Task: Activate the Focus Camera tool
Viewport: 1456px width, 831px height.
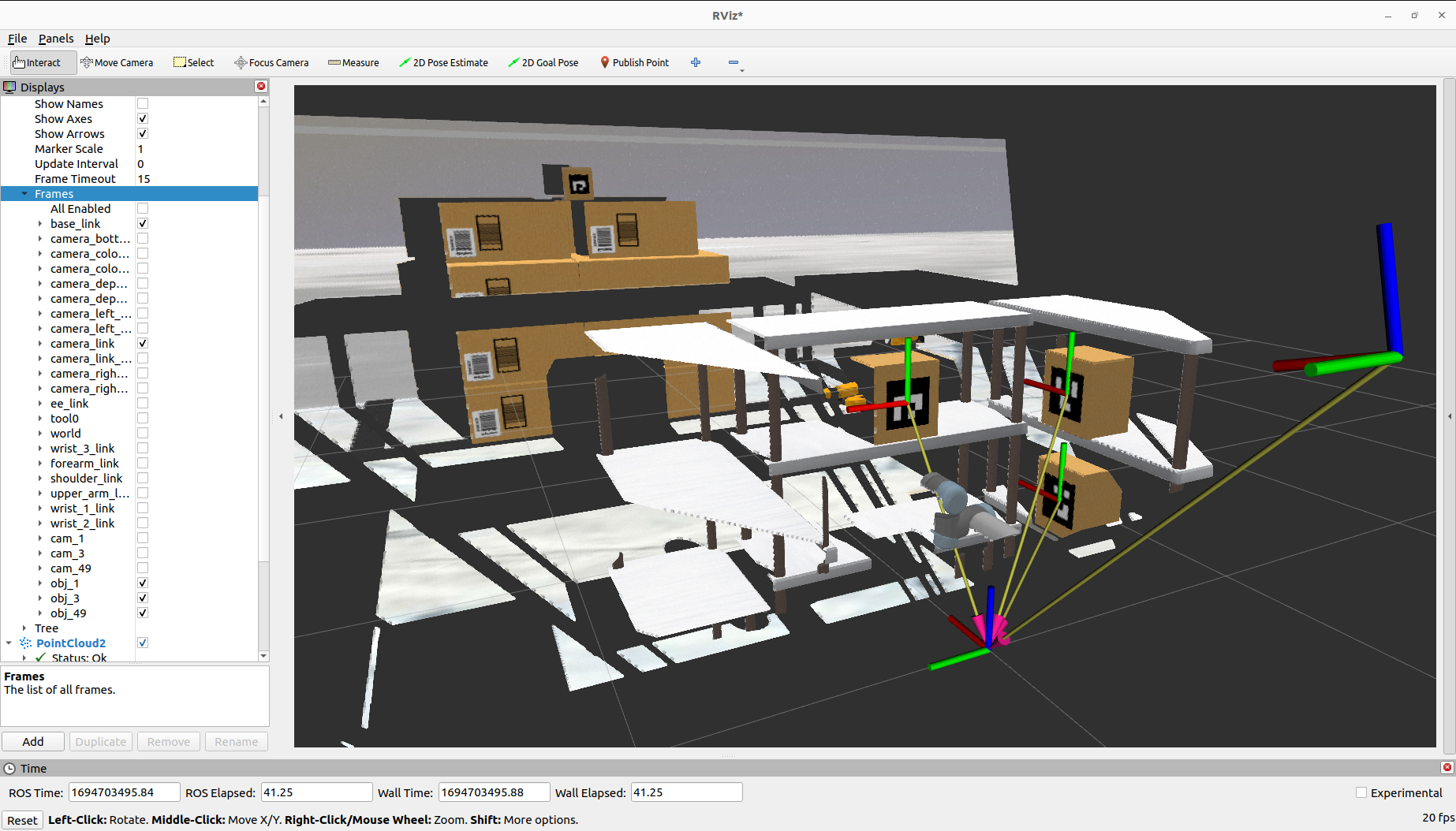Action: pos(271,62)
